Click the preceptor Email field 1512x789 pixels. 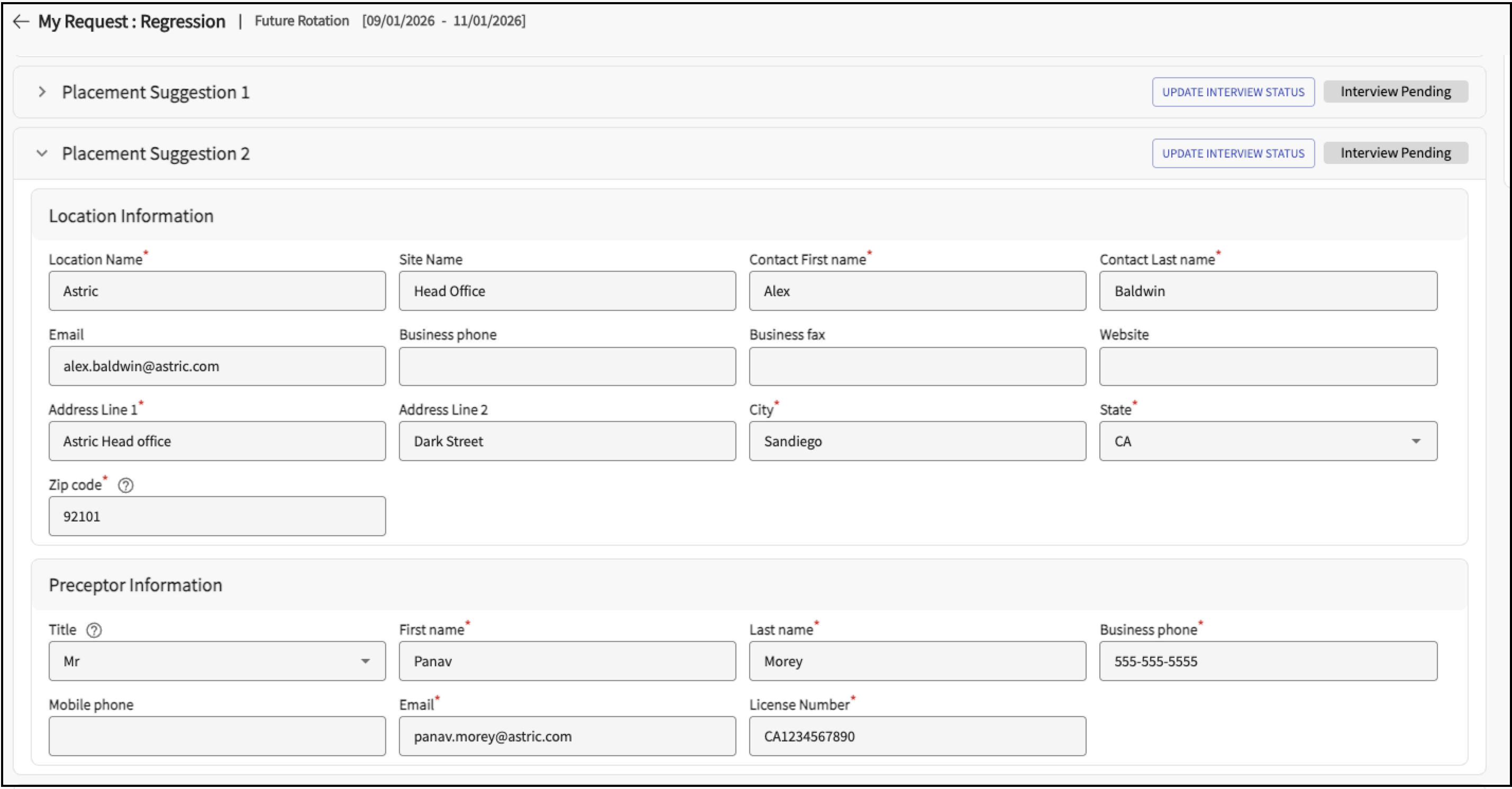click(x=567, y=736)
